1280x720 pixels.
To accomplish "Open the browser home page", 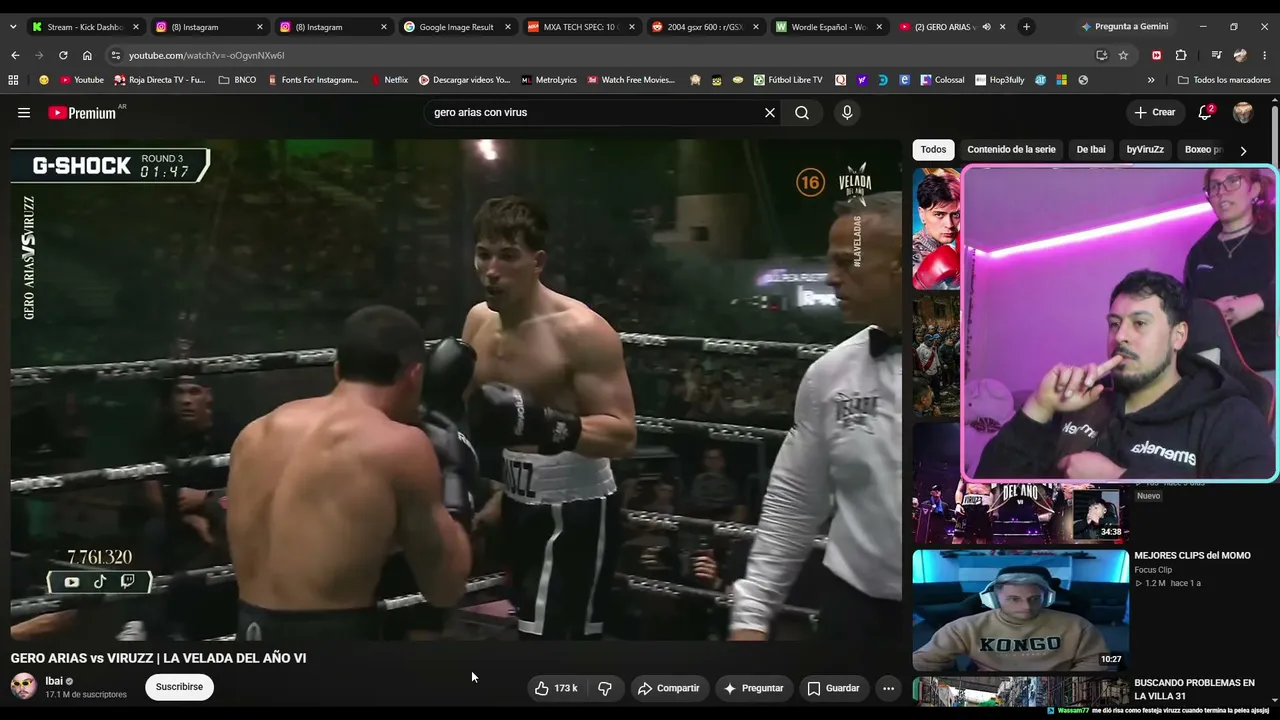I will point(87,55).
